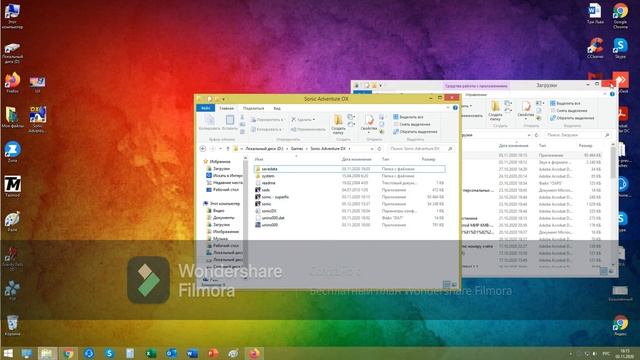Click the Search Sonic Adventure DX field
Image resolution: width=640 pixels, height=360 pixels.
420,149
